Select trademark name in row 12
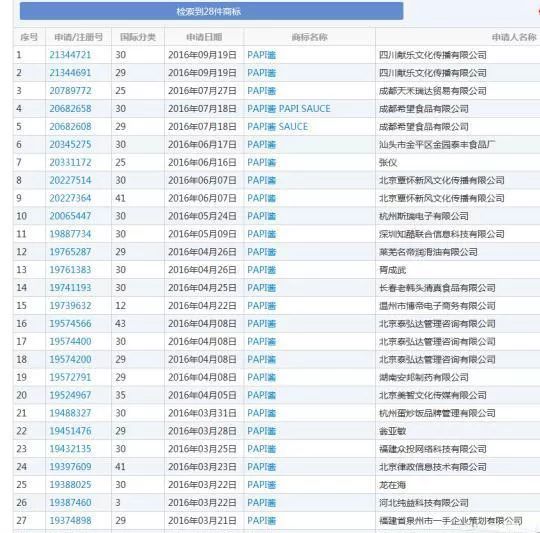The image size is (540, 533). tap(262, 252)
